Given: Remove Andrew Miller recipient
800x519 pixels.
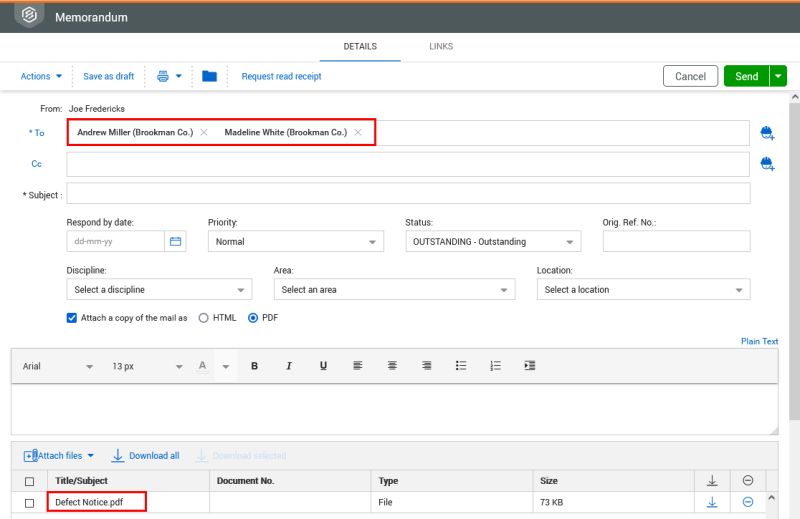Looking at the screenshot, I should click(x=204, y=132).
